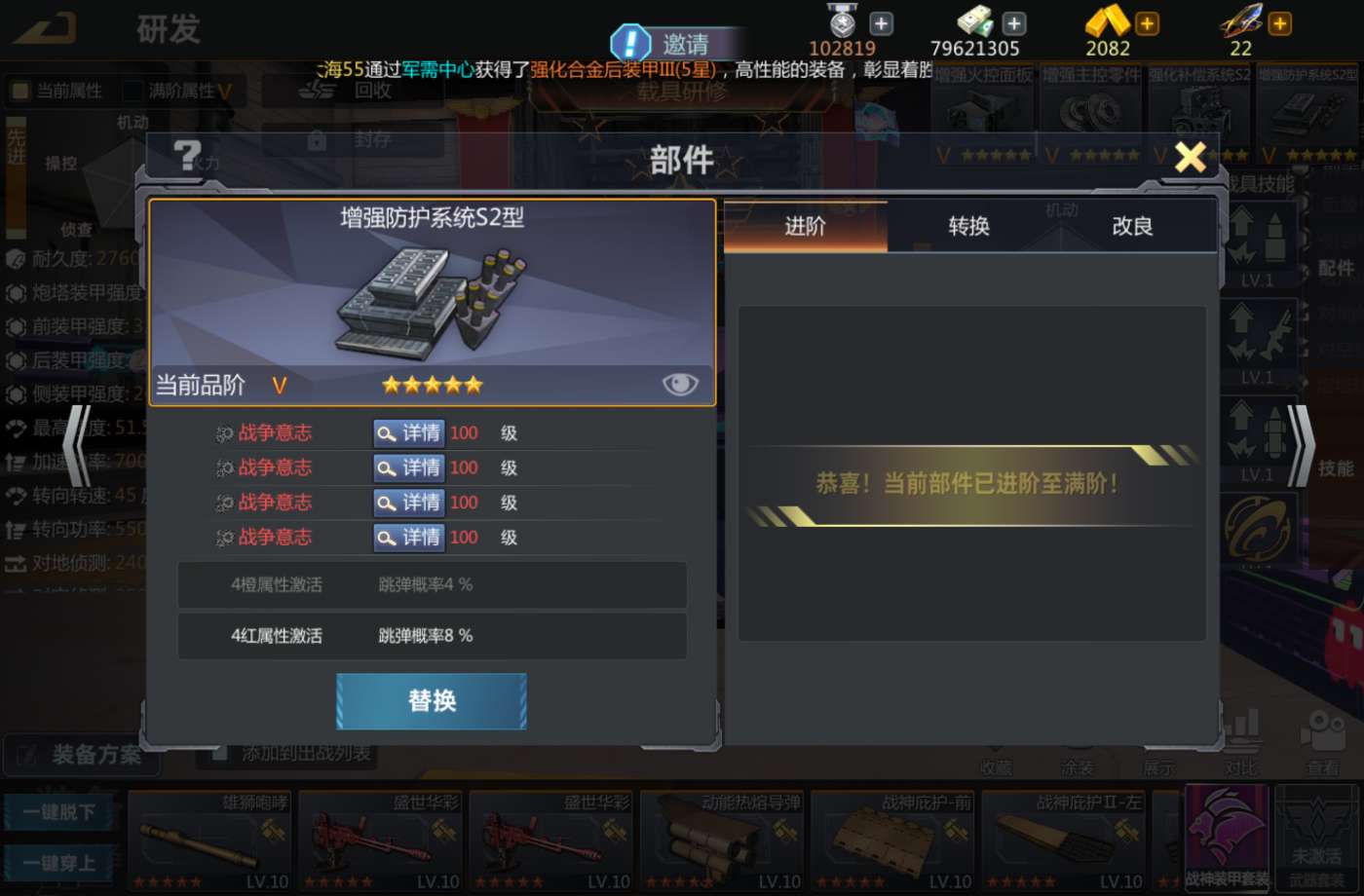This screenshot has height=896, width=1364.
Task: Add rockets with the plus beside 22
Action: 1280,23
